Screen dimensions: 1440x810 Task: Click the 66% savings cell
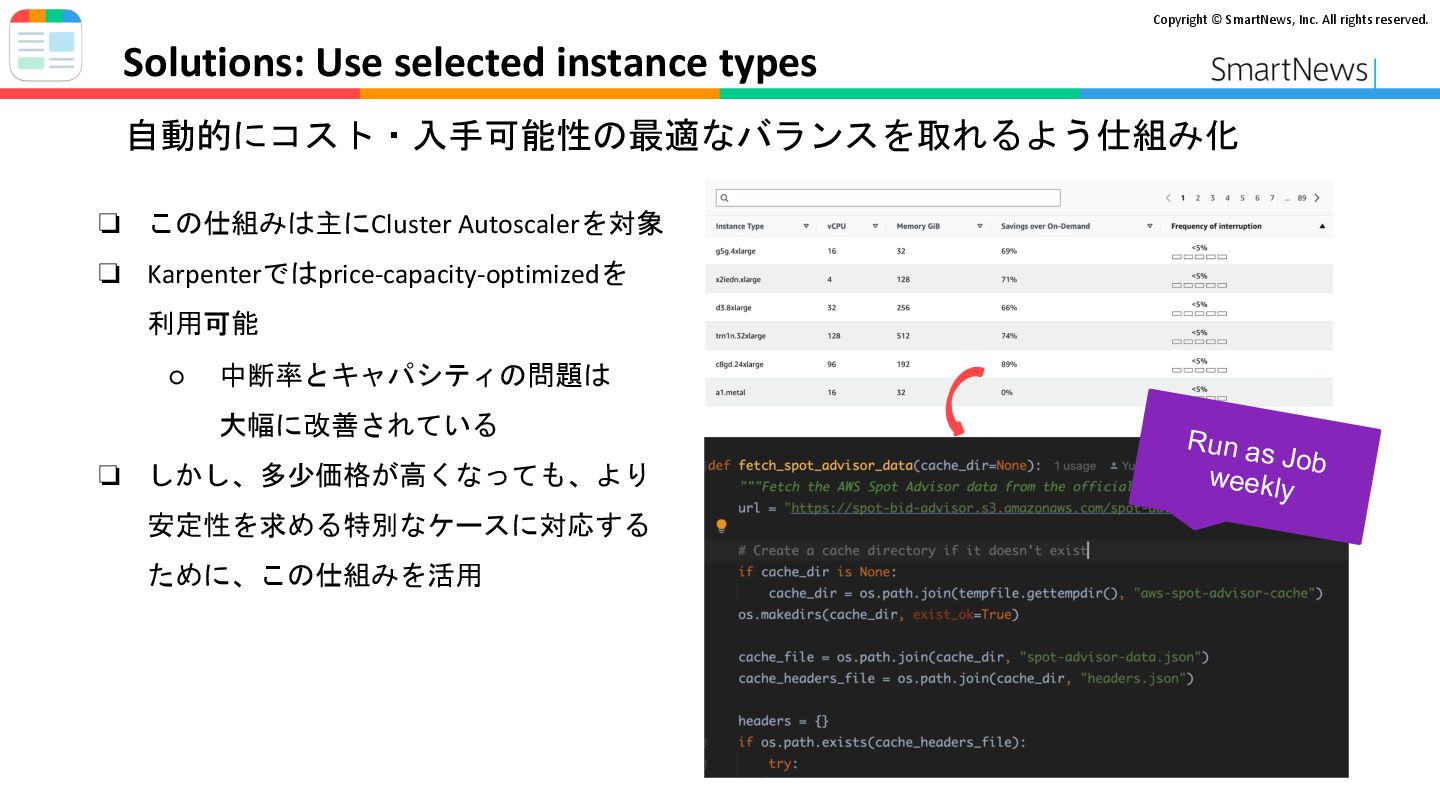[x=1009, y=307]
